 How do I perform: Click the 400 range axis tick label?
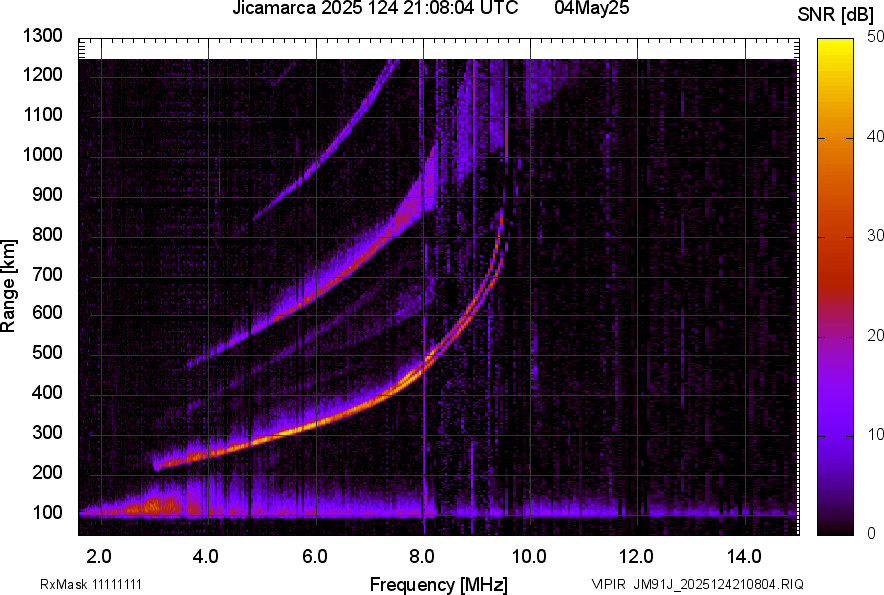[47, 393]
